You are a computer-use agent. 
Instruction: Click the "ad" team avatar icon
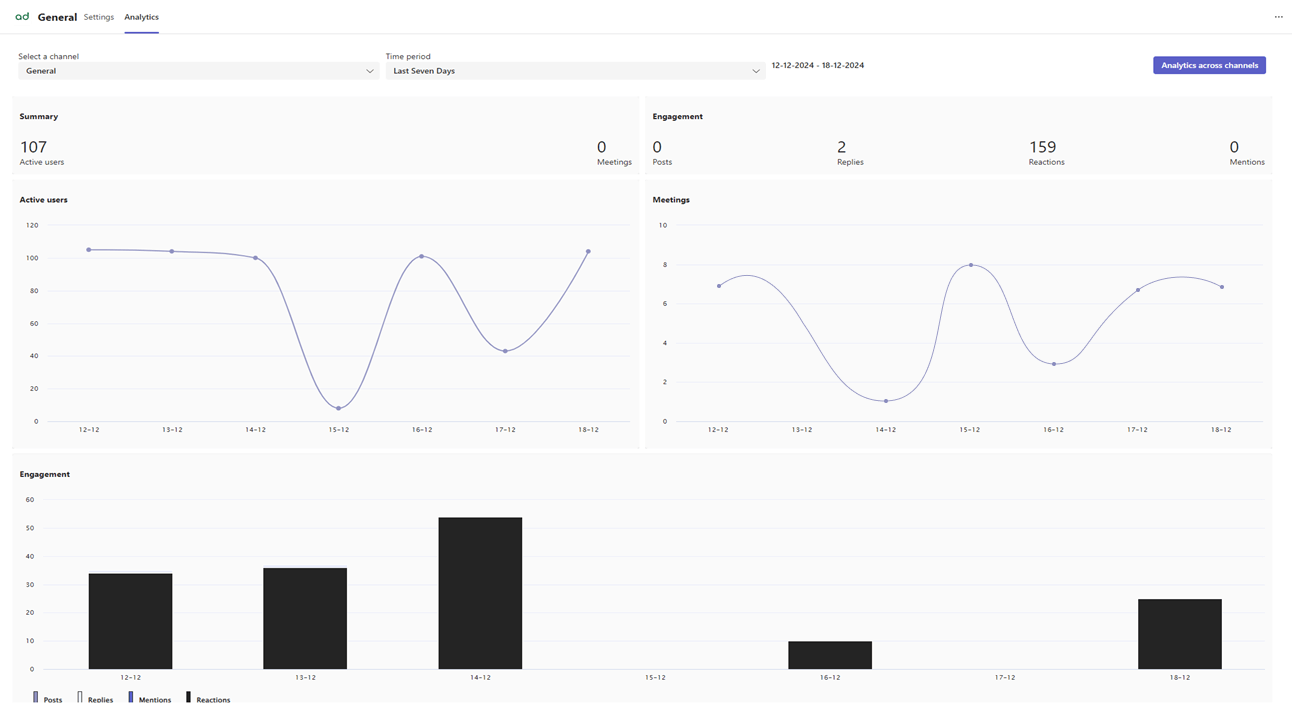click(21, 16)
